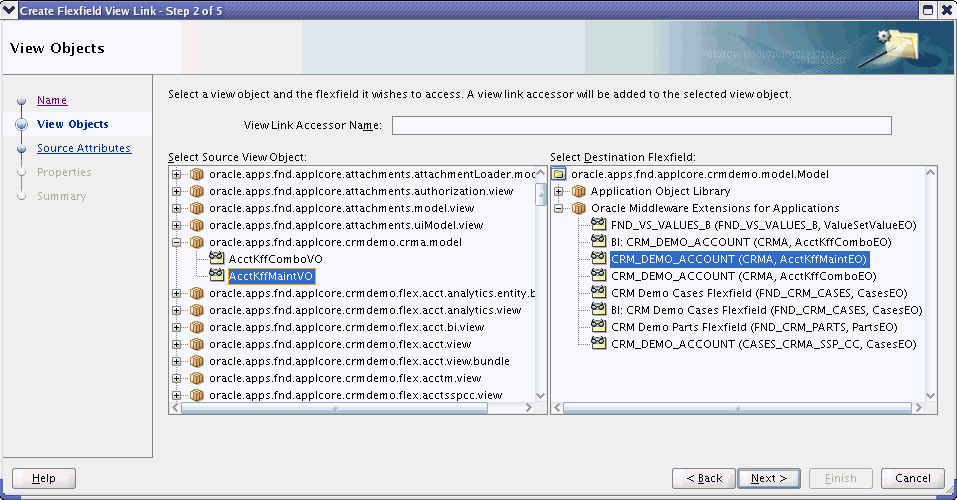Image resolution: width=957 pixels, height=500 pixels.
Task: Click the crmdemo.model.Model folder icon
Action: (559, 175)
